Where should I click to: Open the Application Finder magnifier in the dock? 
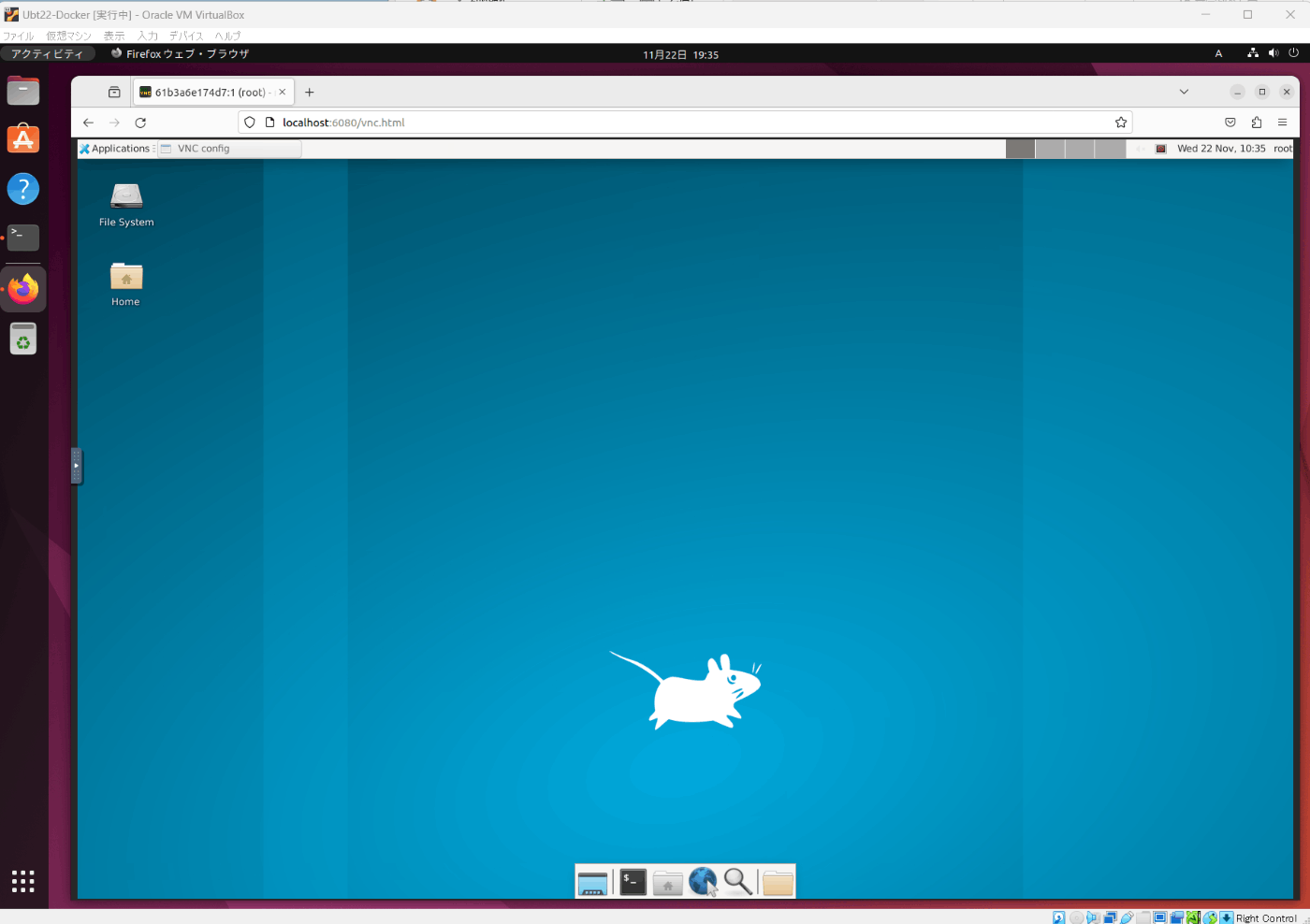coord(737,882)
